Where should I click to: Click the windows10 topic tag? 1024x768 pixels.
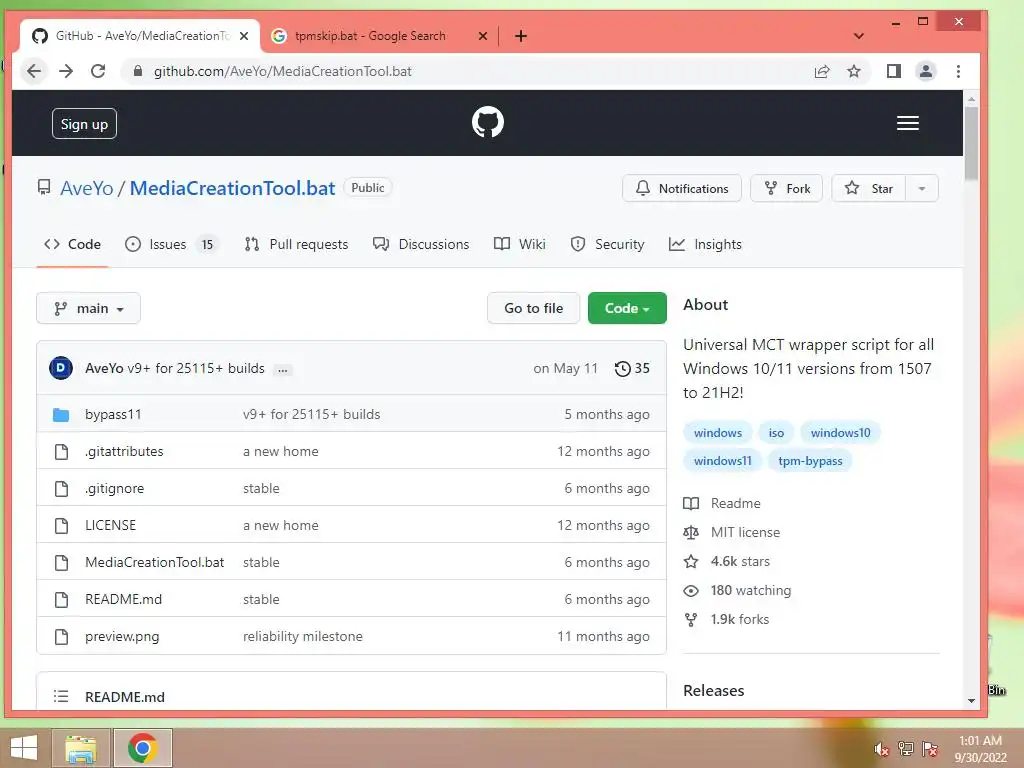click(x=840, y=433)
